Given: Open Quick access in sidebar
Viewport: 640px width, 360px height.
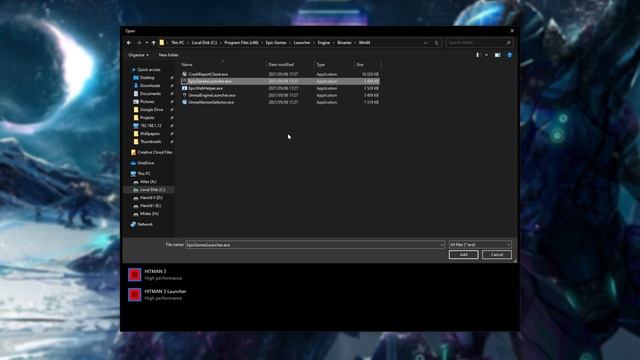Looking at the screenshot, I should tap(149, 70).
